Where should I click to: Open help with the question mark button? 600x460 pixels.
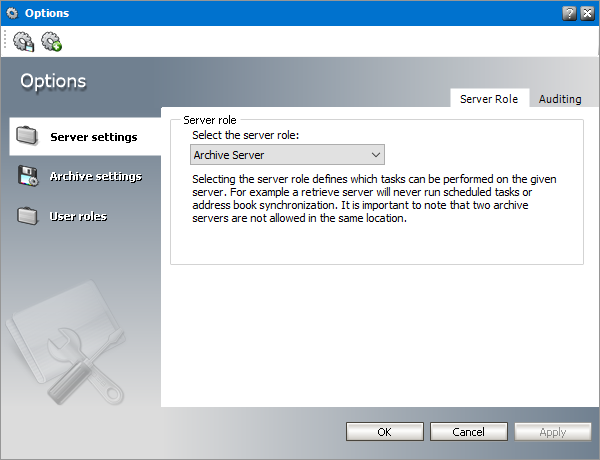coord(569,13)
